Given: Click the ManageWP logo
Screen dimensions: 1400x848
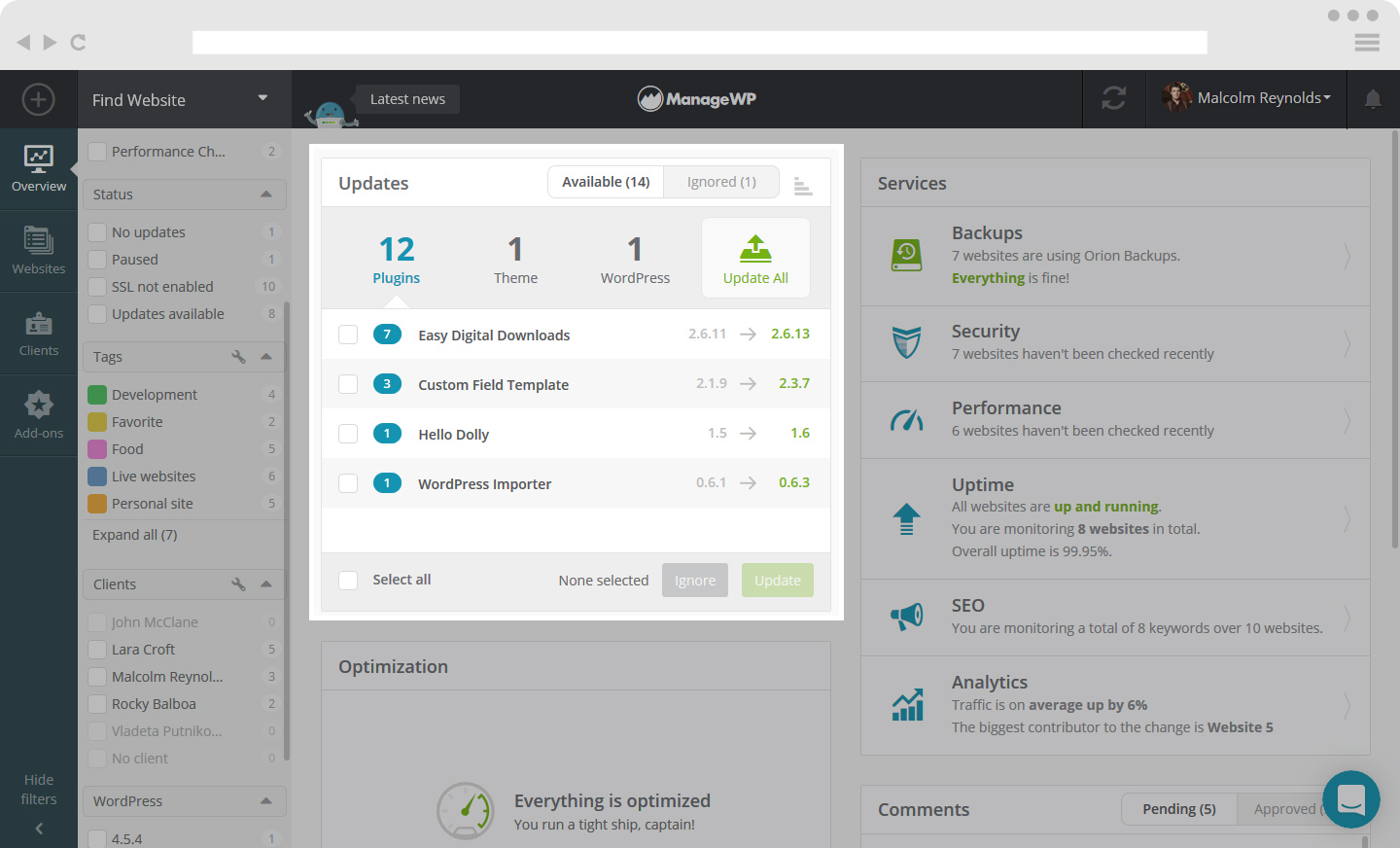Looking at the screenshot, I should click(697, 98).
